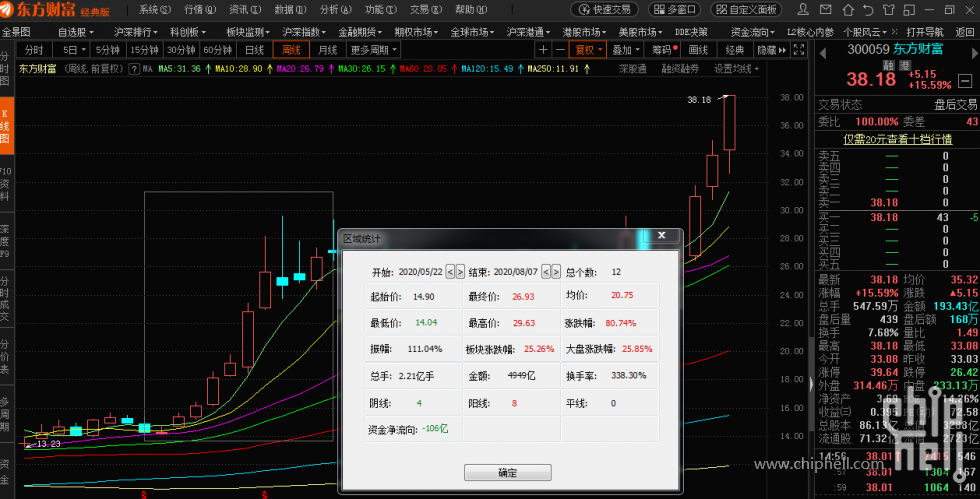The height and width of the screenshot is (499, 980).
Task: Open F10资料 in left sidebar
Action: (5, 183)
